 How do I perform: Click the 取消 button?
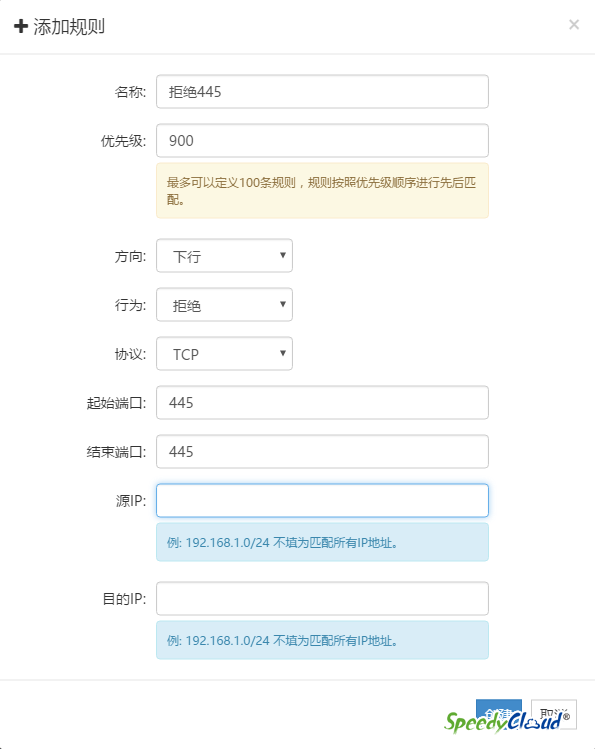click(554, 714)
